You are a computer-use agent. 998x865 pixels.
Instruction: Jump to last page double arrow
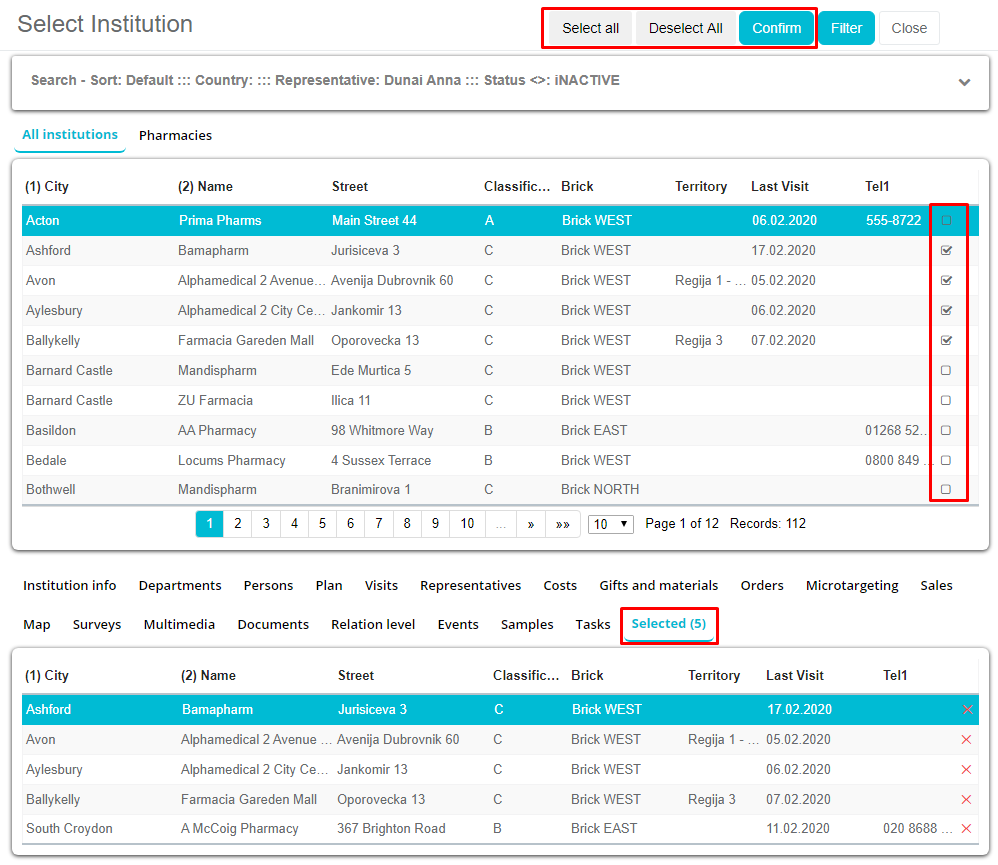pos(562,524)
